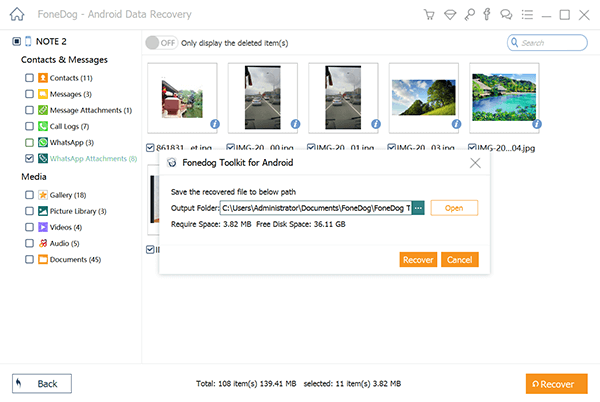The image size is (600, 402).
Task: Uncheck the IMG-20...04.jpg checkbox
Action: tap(472, 148)
